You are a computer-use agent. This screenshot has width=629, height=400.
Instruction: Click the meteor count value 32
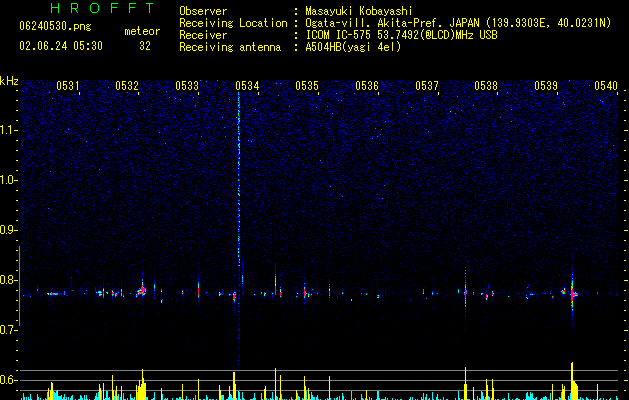coord(145,46)
